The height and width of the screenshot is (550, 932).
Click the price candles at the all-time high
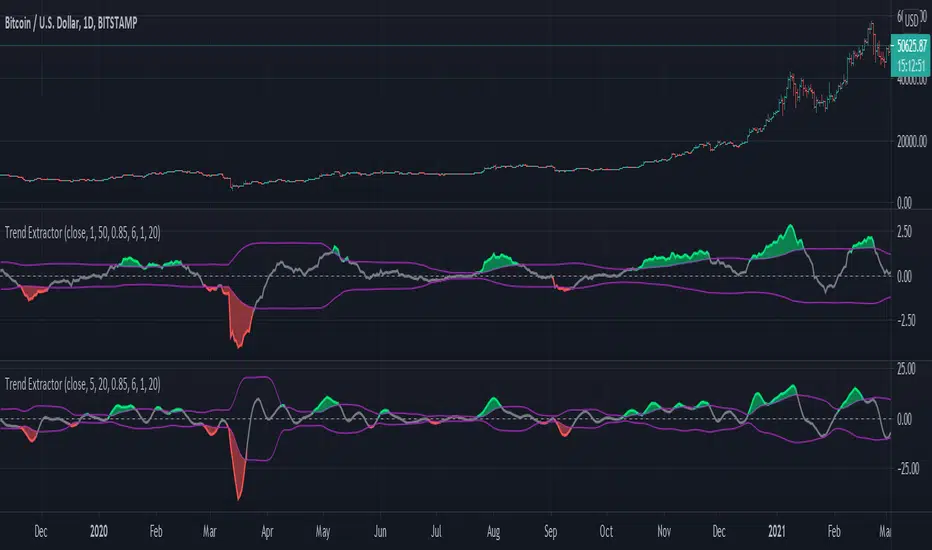coord(871,29)
